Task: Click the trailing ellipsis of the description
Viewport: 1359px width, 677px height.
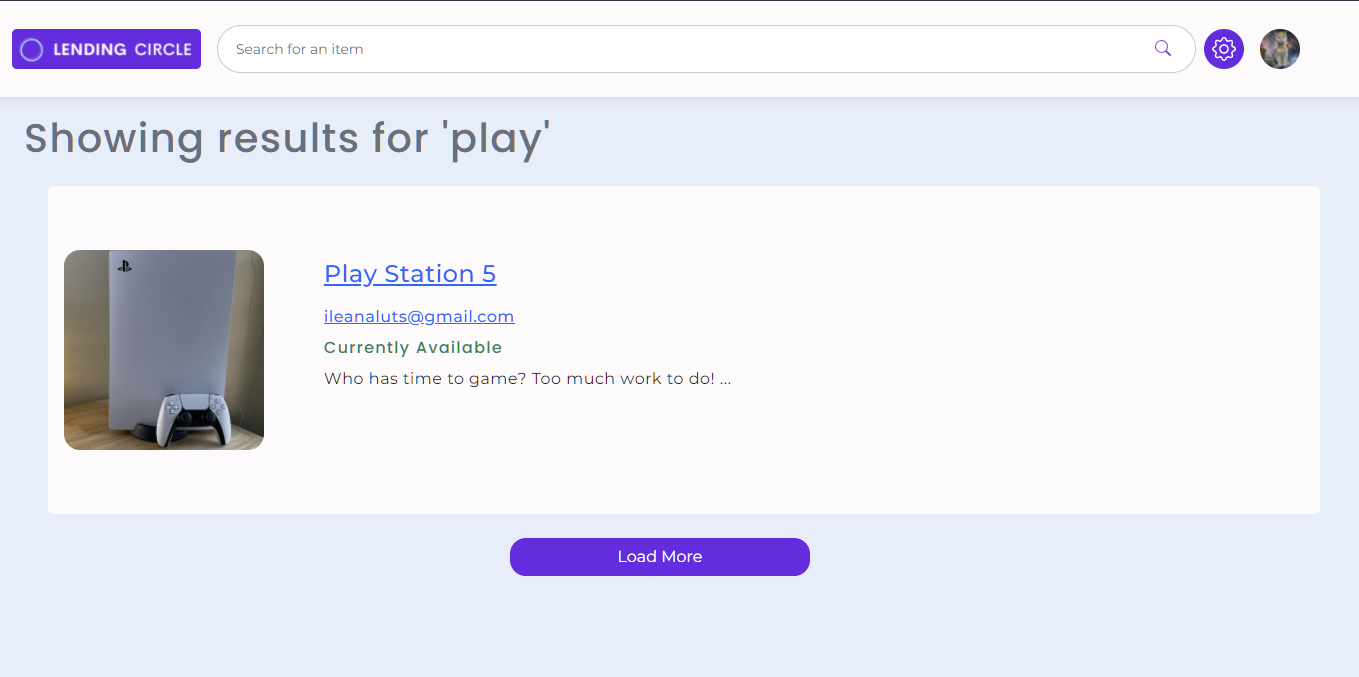Action: 725,380
